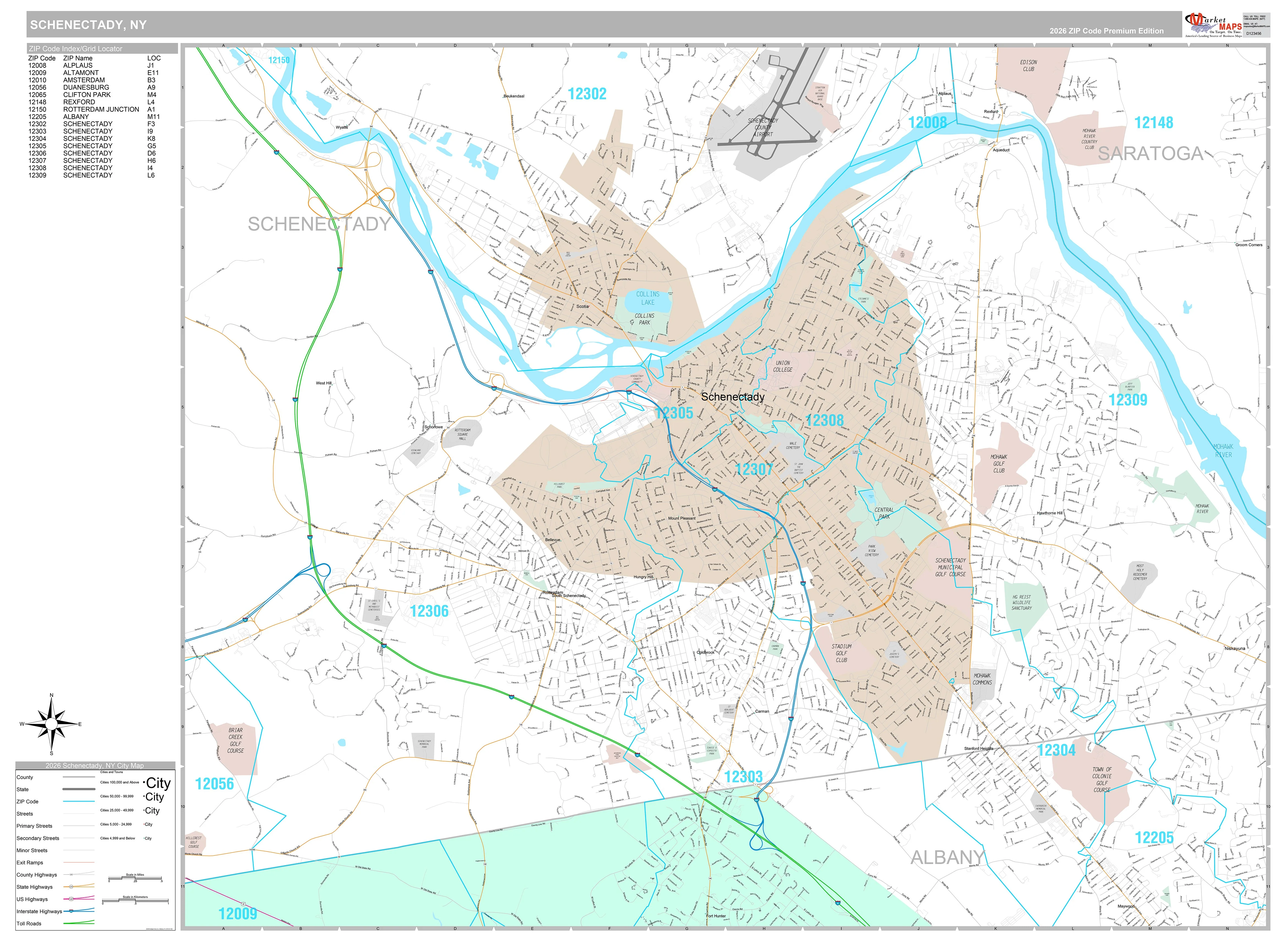Click the ROTTERDAM SQUARE MALL label
The image size is (1288, 943).
(462, 434)
